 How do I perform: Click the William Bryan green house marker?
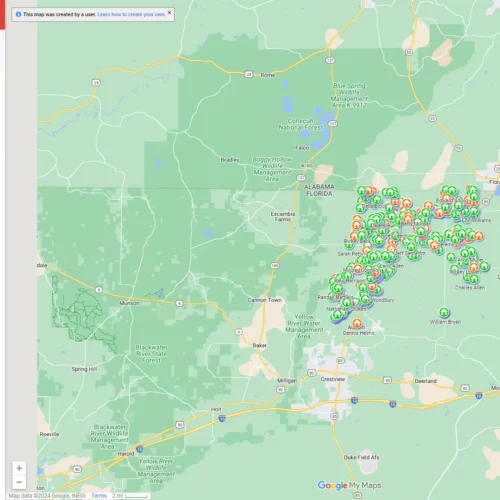(x=444, y=312)
